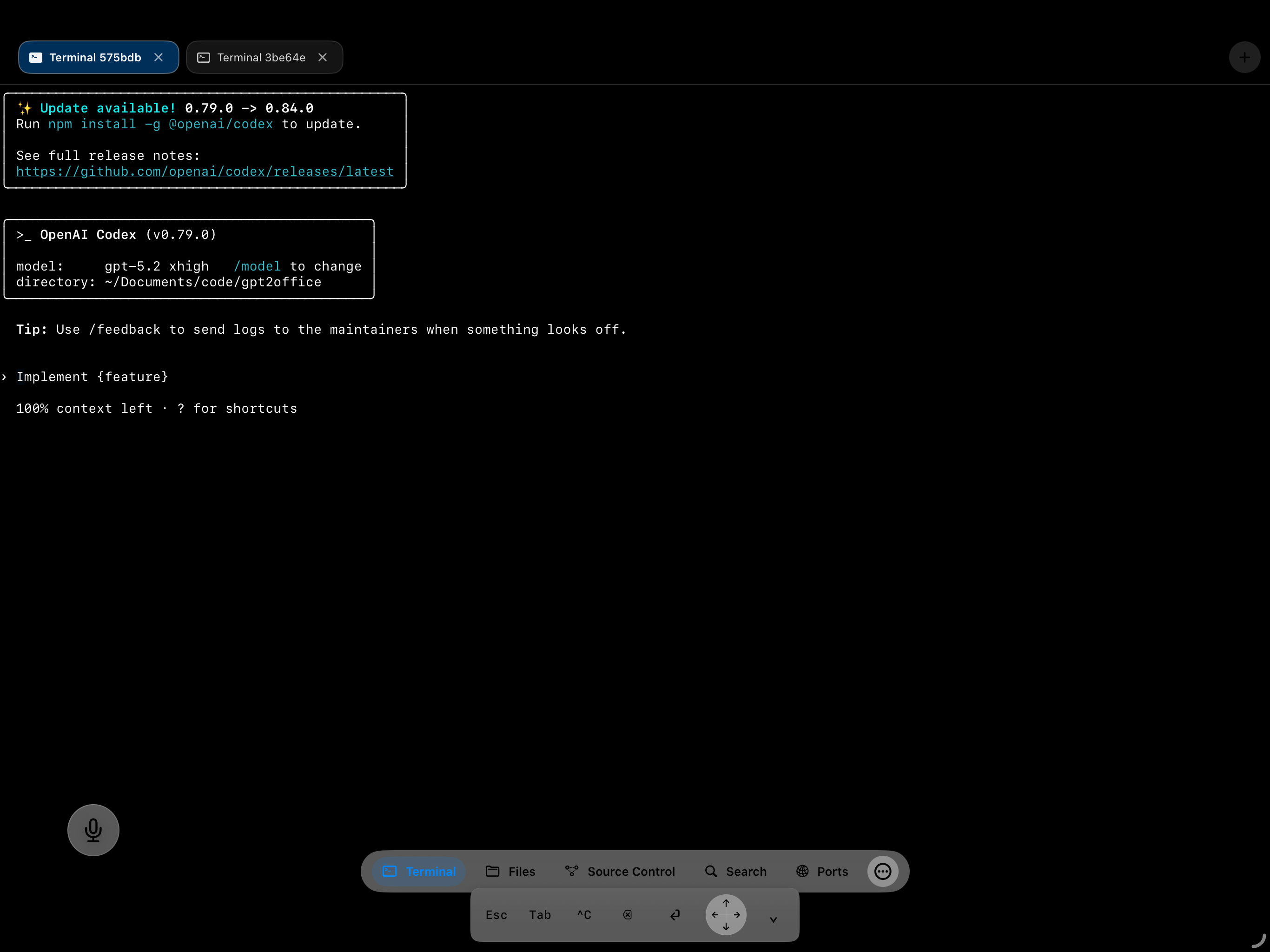Screen dimensions: 1270x952
Task: Open the Ports panel
Action: click(x=821, y=872)
